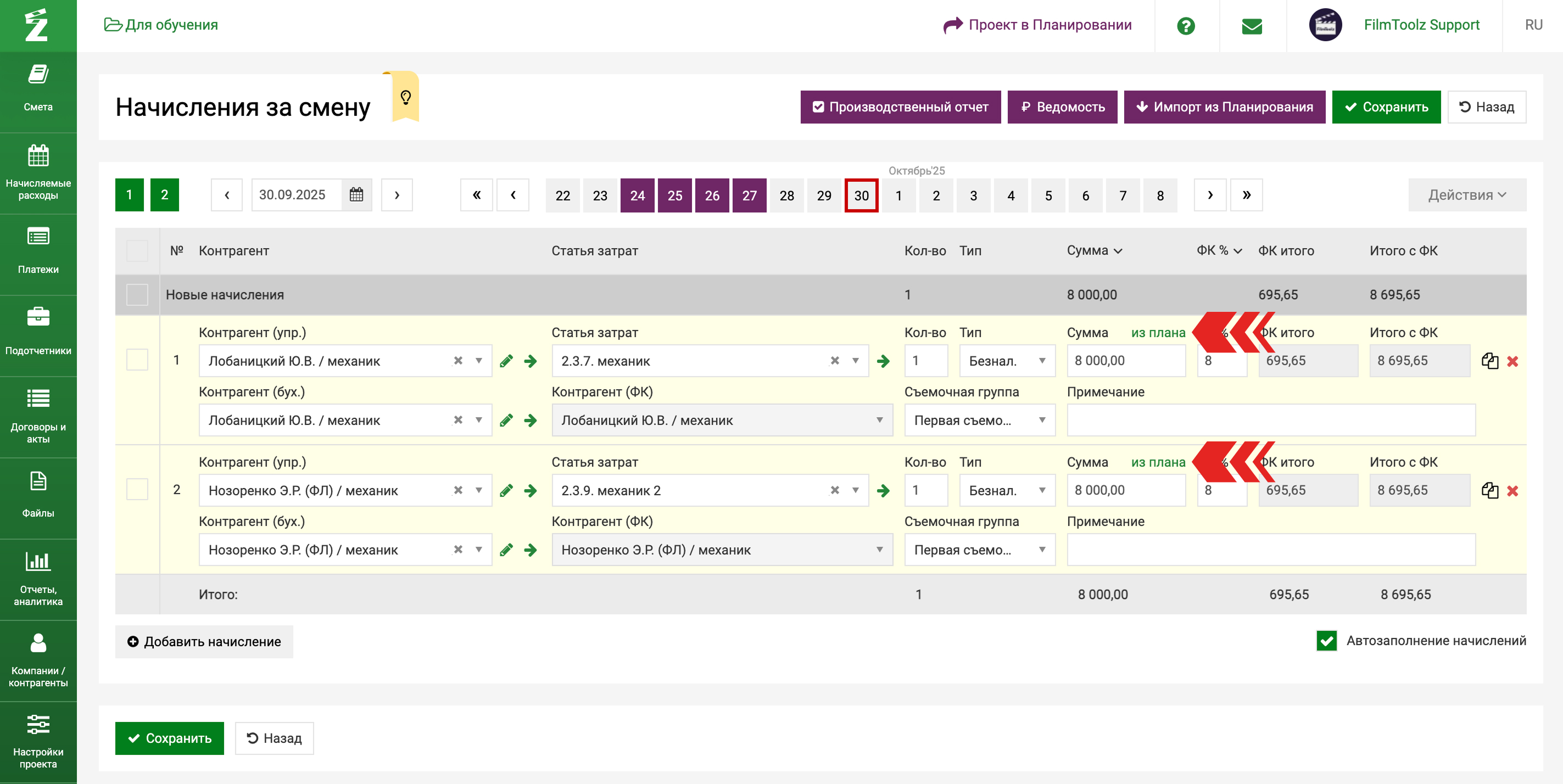1563x784 pixels.
Task: Duplicate accrual row 2 using copy icon
Action: click(x=1489, y=490)
